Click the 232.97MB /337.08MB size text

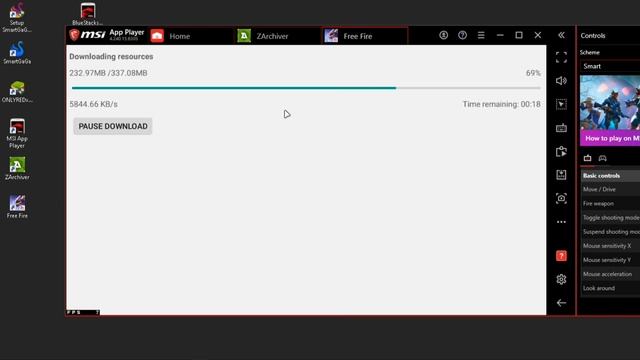click(108, 73)
